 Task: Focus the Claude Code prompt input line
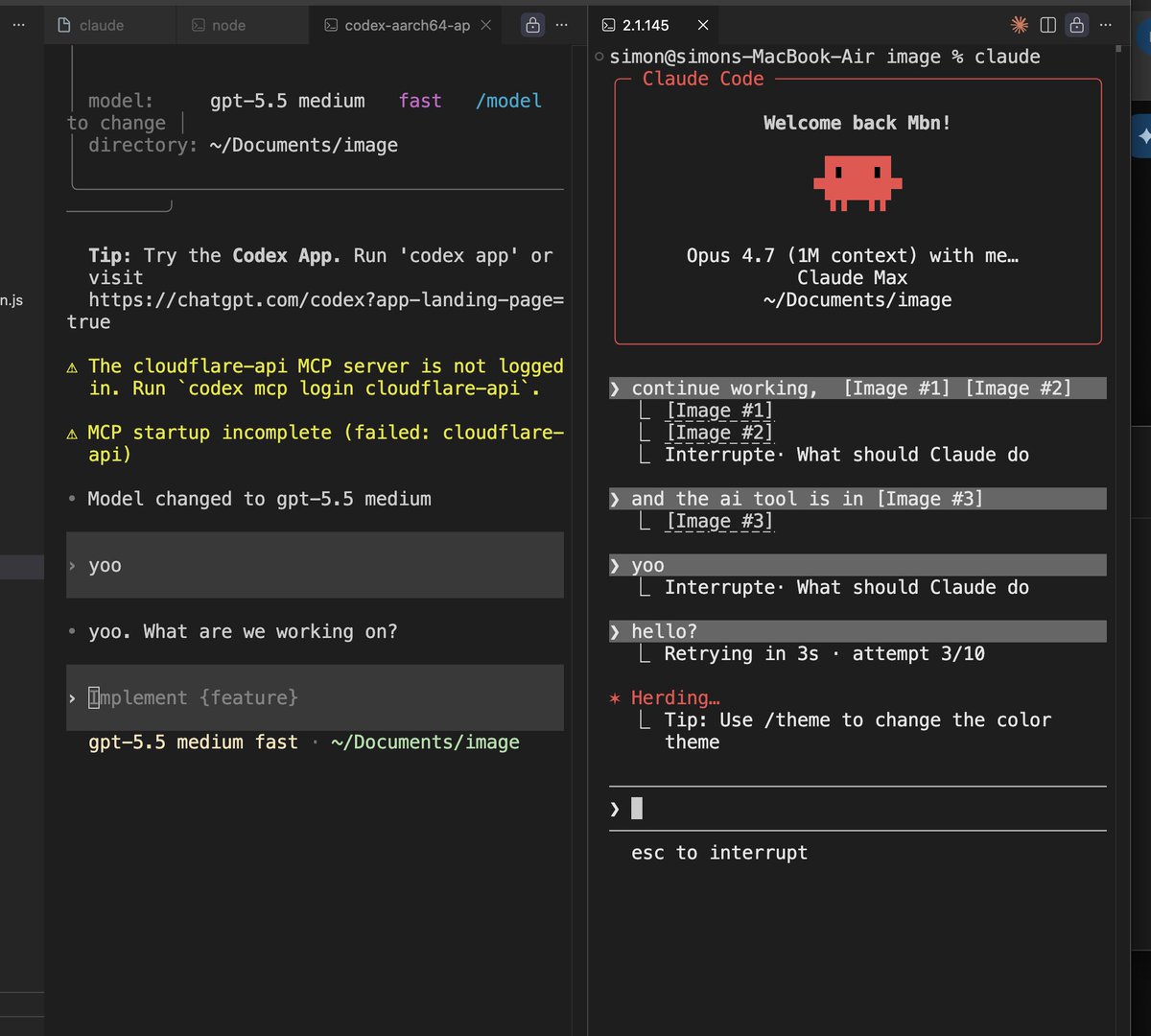[x=857, y=809]
